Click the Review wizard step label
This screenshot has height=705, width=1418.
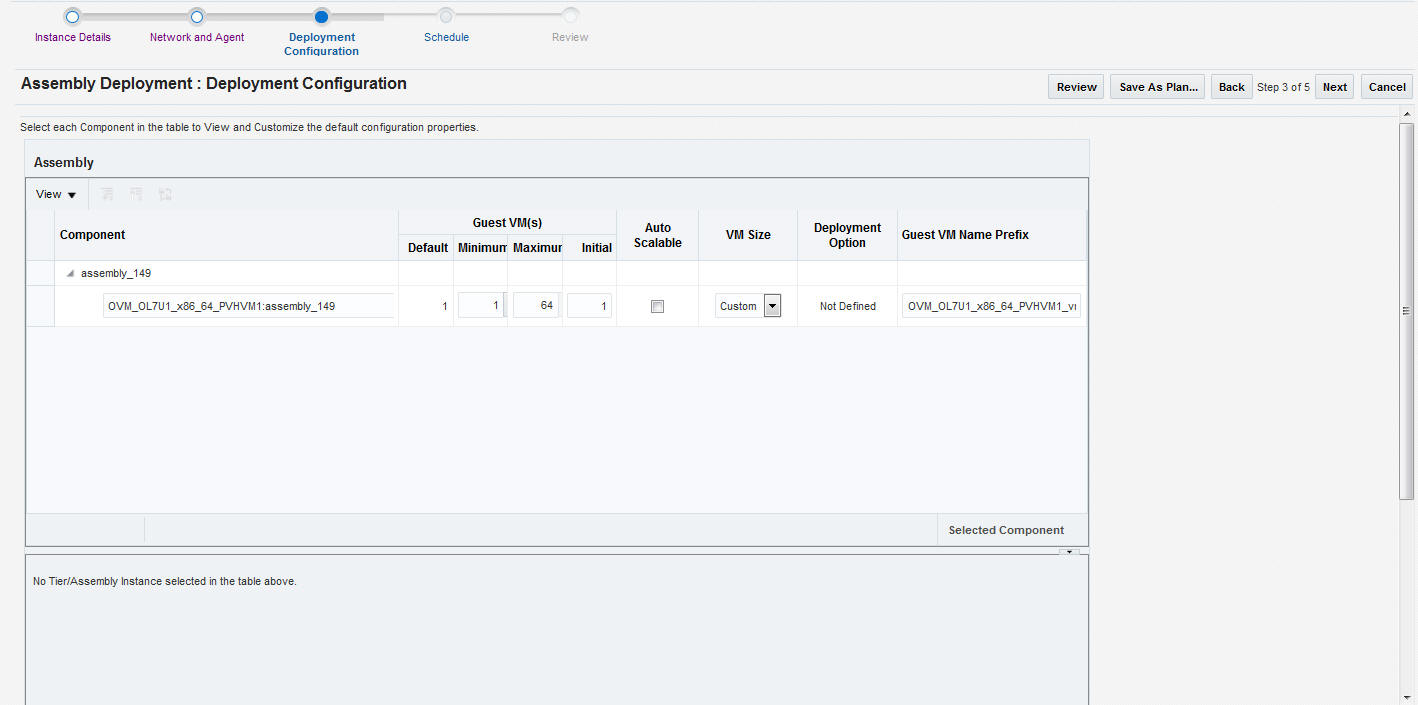[570, 37]
